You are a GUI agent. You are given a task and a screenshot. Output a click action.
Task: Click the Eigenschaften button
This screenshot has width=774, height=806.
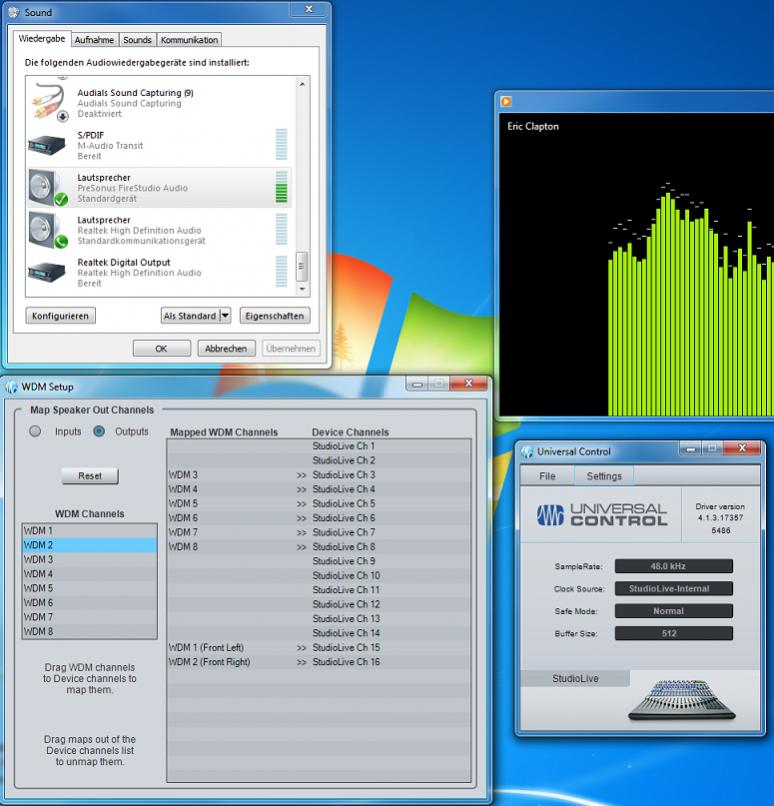(274, 316)
